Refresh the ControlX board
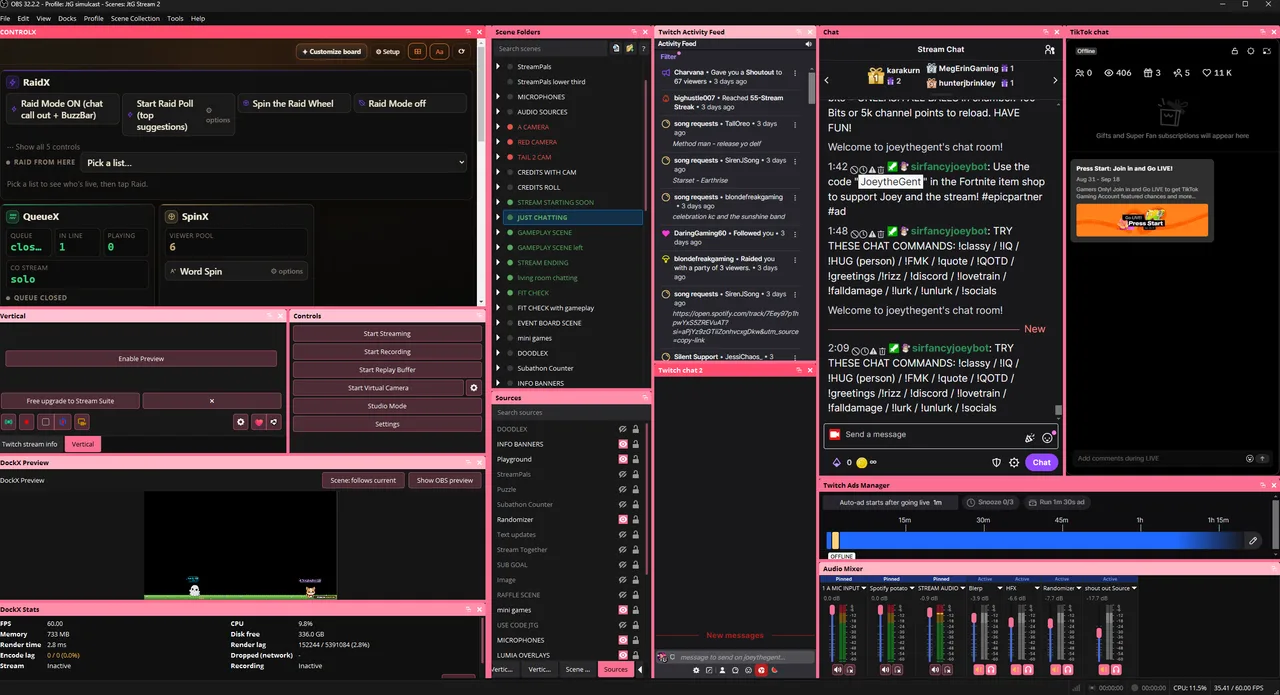Viewport: 1280px width, 695px height. (x=461, y=52)
